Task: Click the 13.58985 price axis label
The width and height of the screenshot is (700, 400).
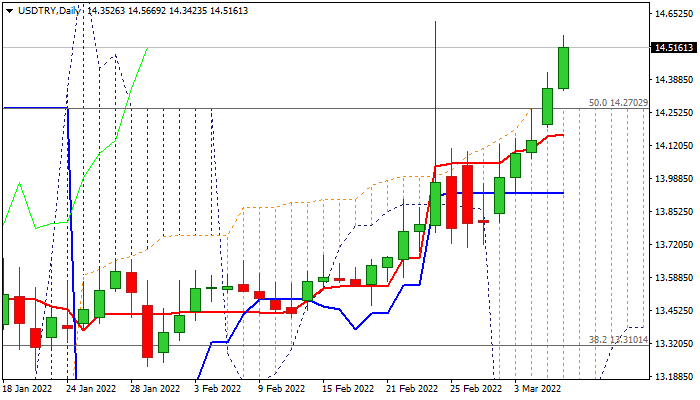Action: pyautogui.click(x=673, y=278)
